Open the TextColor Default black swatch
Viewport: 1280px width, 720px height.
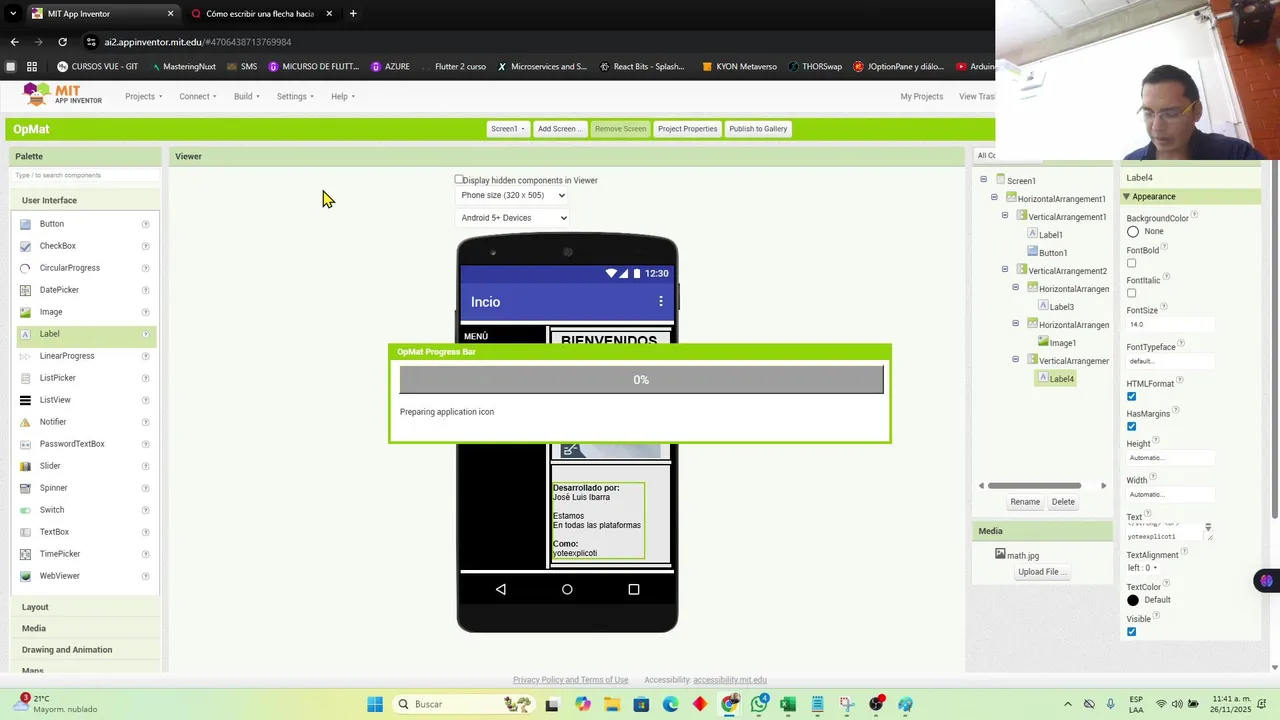1133,600
